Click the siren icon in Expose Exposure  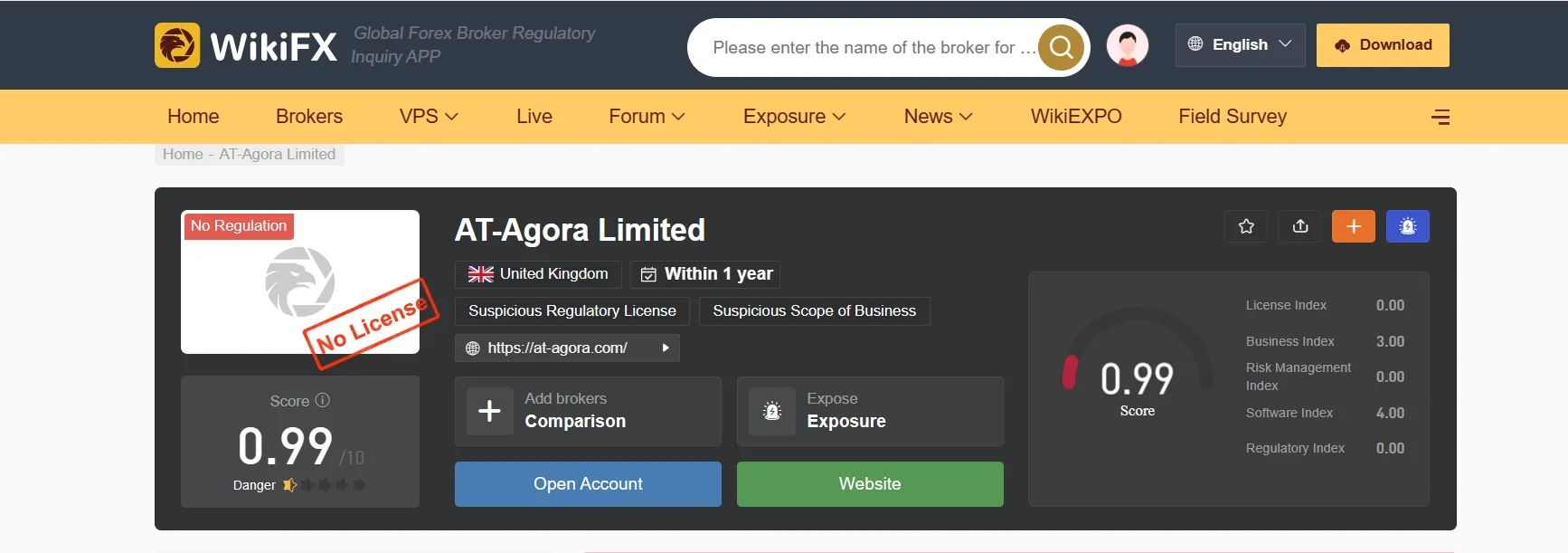coord(772,411)
